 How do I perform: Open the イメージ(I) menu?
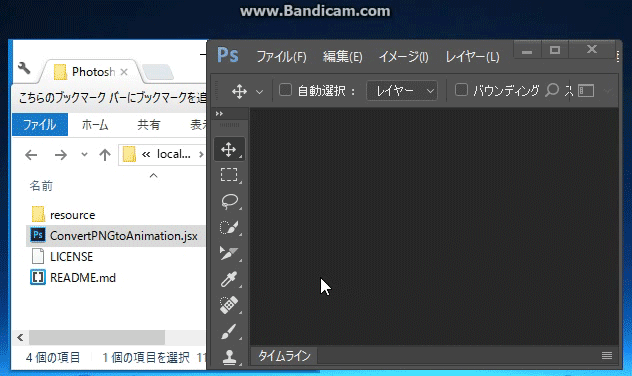coord(403,56)
